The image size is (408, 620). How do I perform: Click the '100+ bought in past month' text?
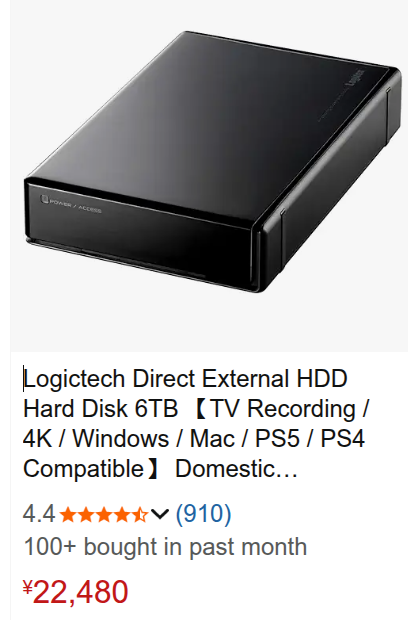pyautogui.click(x=165, y=547)
